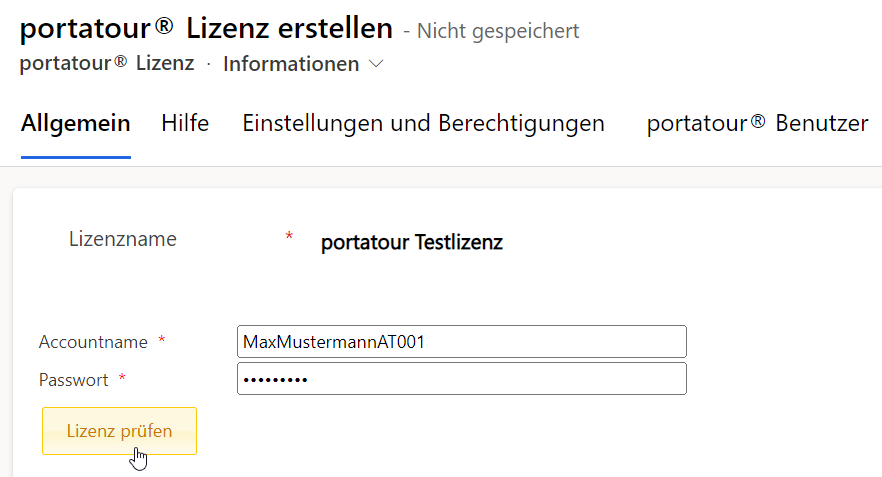Focus the Passwort input field

click(x=462, y=379)
